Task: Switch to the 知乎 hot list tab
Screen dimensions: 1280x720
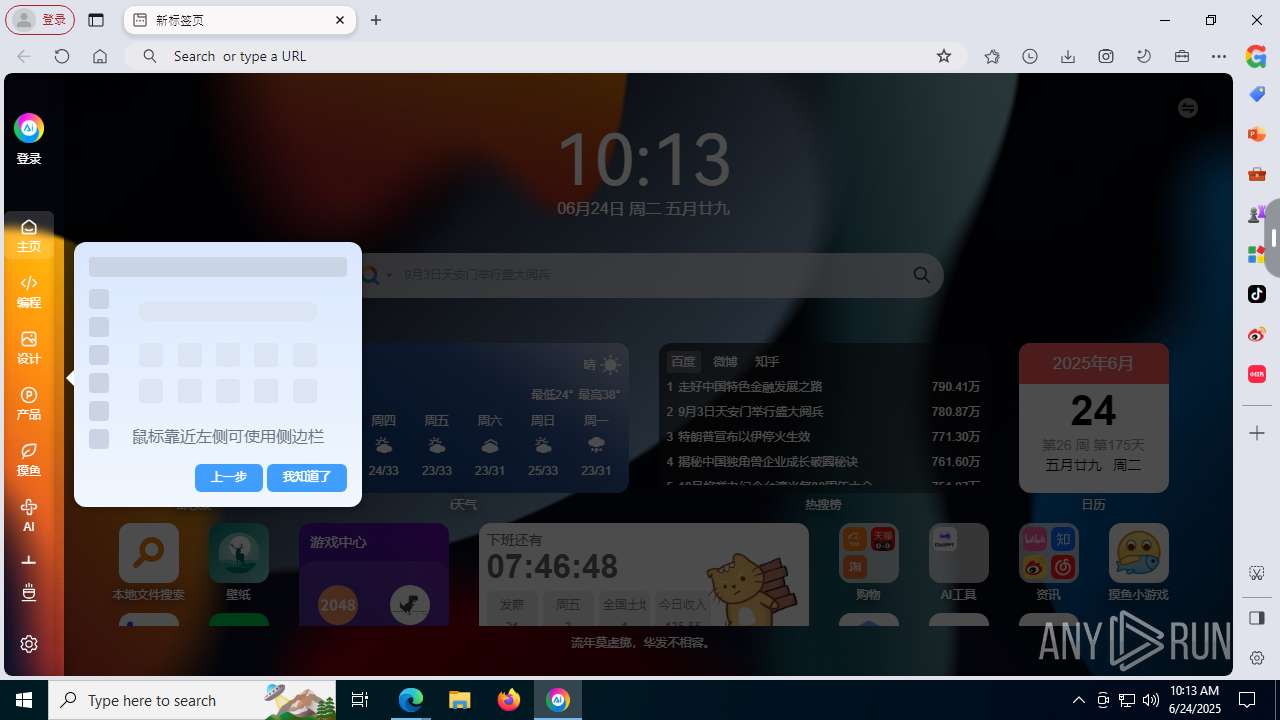Action: (x=767, y=362)
